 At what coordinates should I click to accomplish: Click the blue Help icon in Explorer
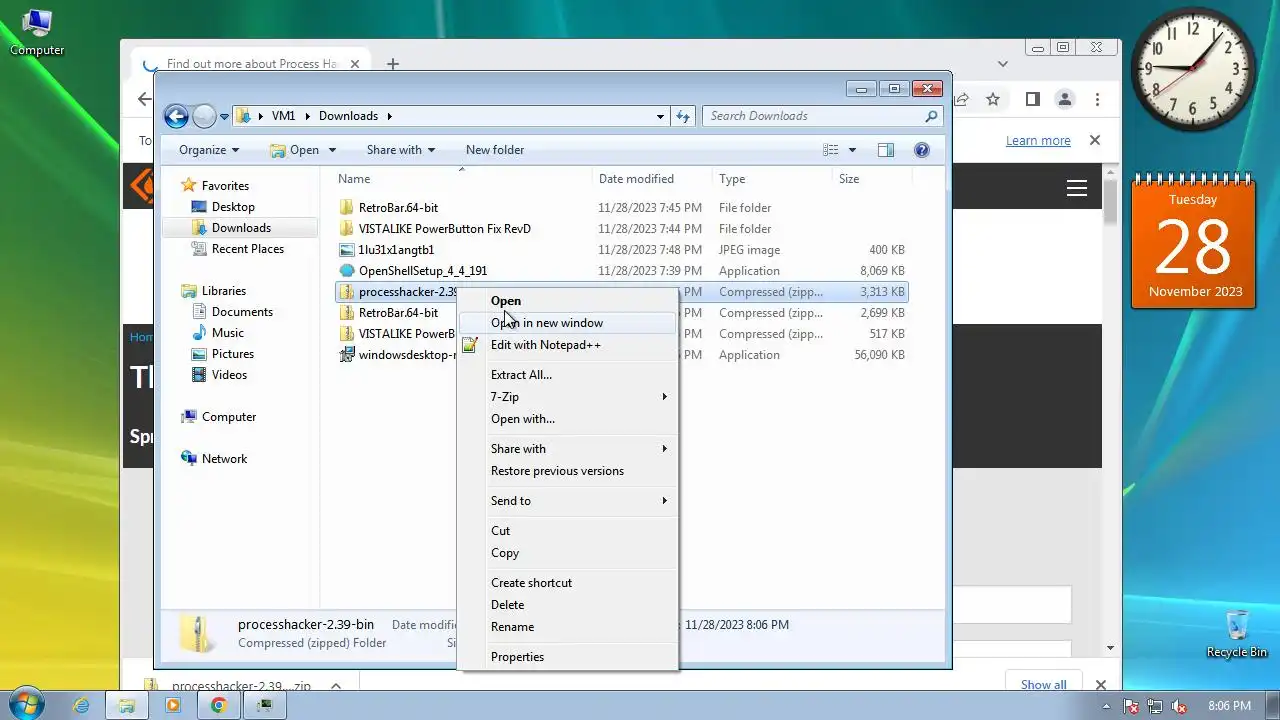coord(922,150)
